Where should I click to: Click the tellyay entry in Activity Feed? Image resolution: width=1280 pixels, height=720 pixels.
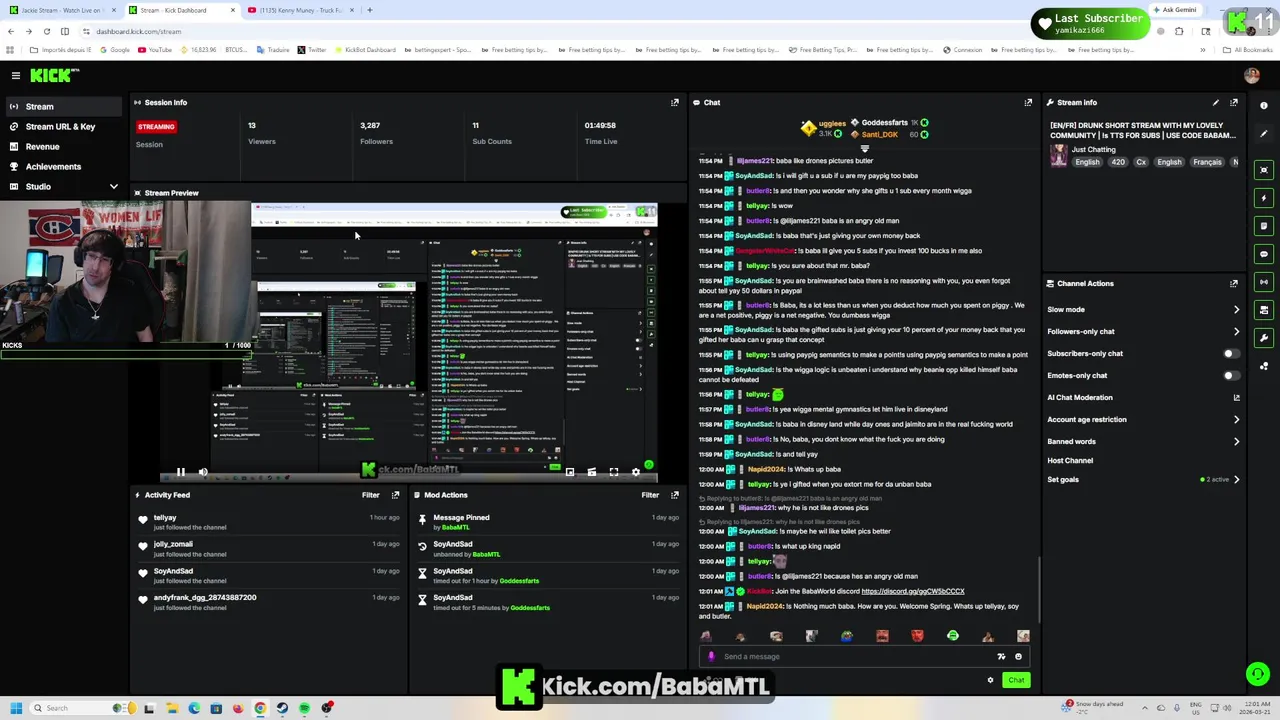click(x=270, y=522)
